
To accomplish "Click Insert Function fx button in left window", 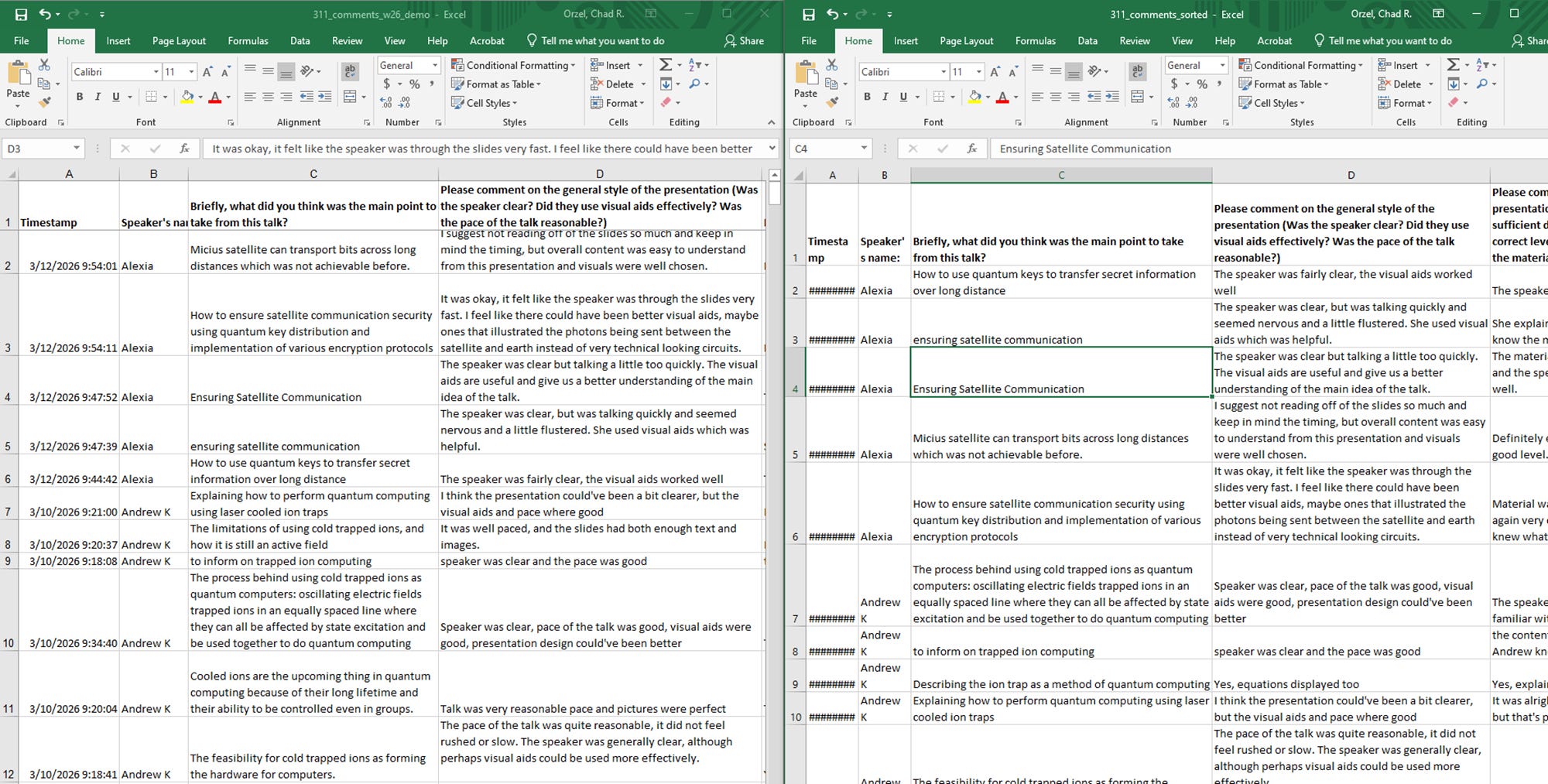I will [x=184, y=149].
